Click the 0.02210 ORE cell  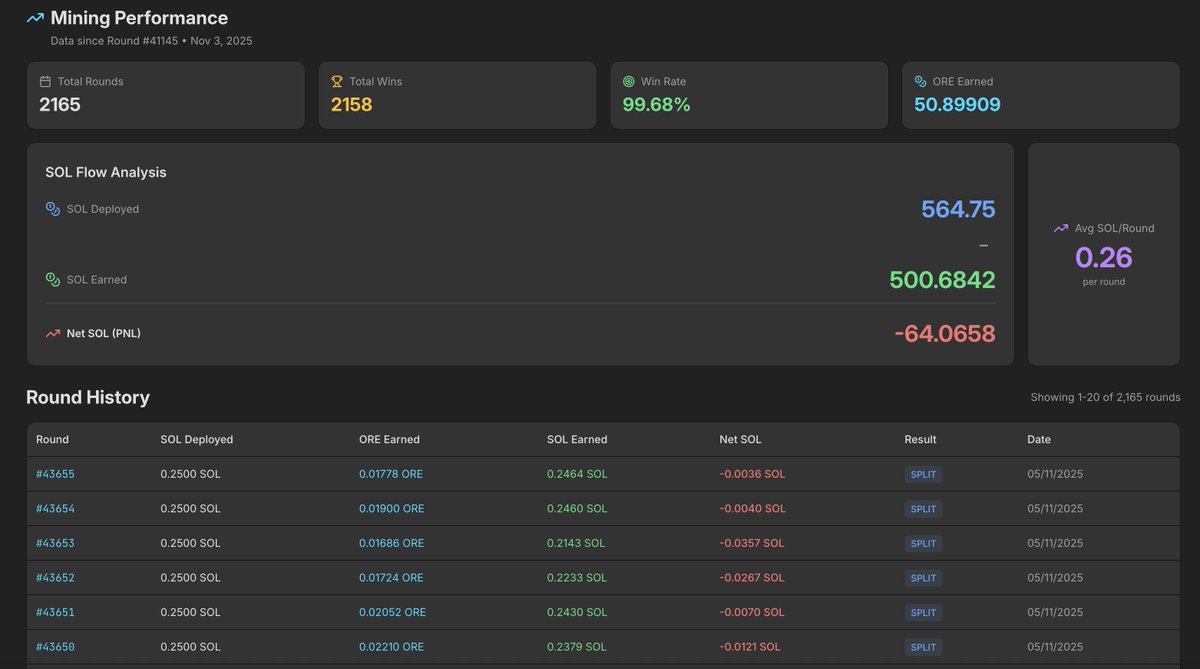(x=391, y=647)
